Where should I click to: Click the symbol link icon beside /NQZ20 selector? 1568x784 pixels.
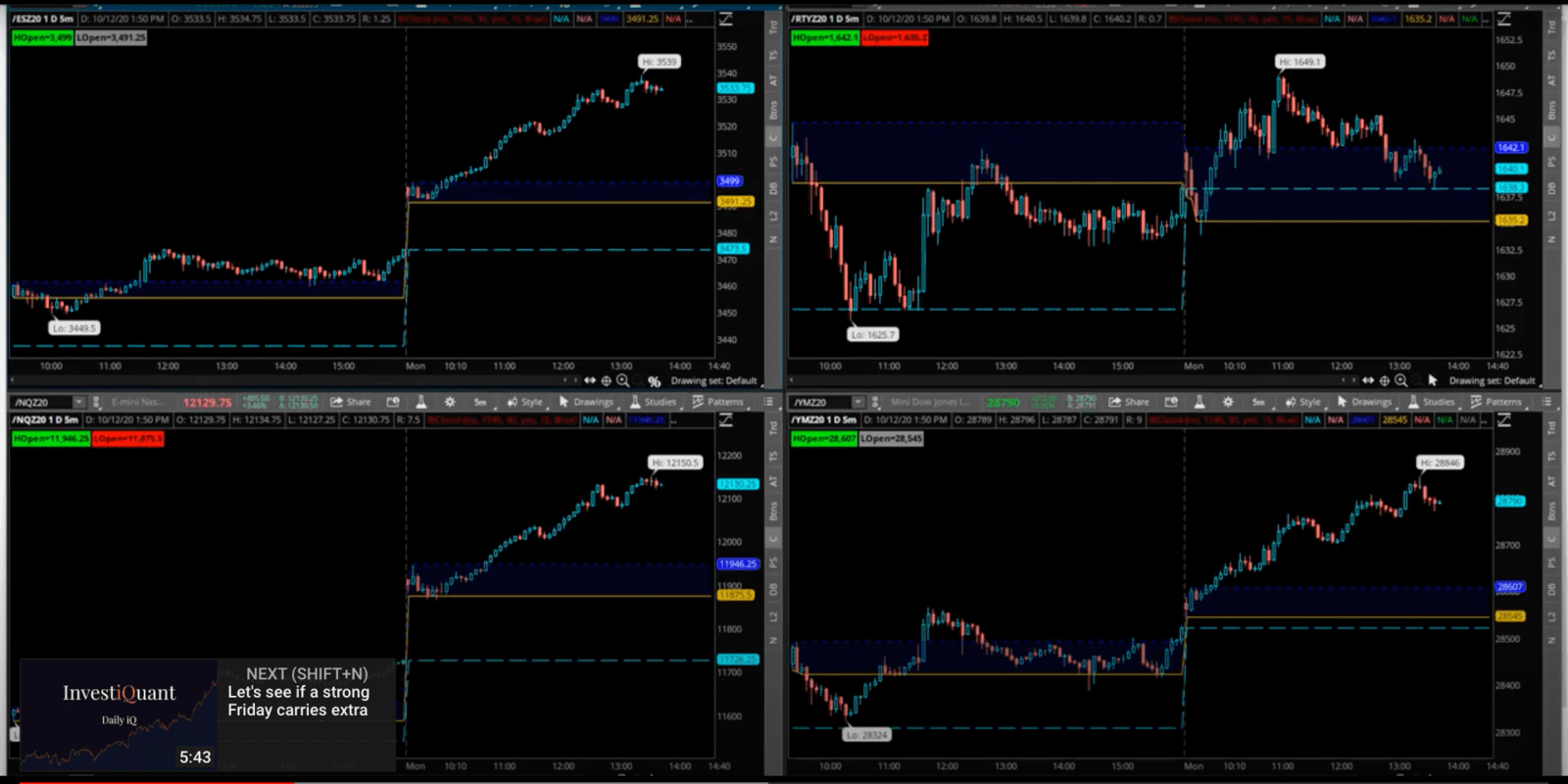96,402
